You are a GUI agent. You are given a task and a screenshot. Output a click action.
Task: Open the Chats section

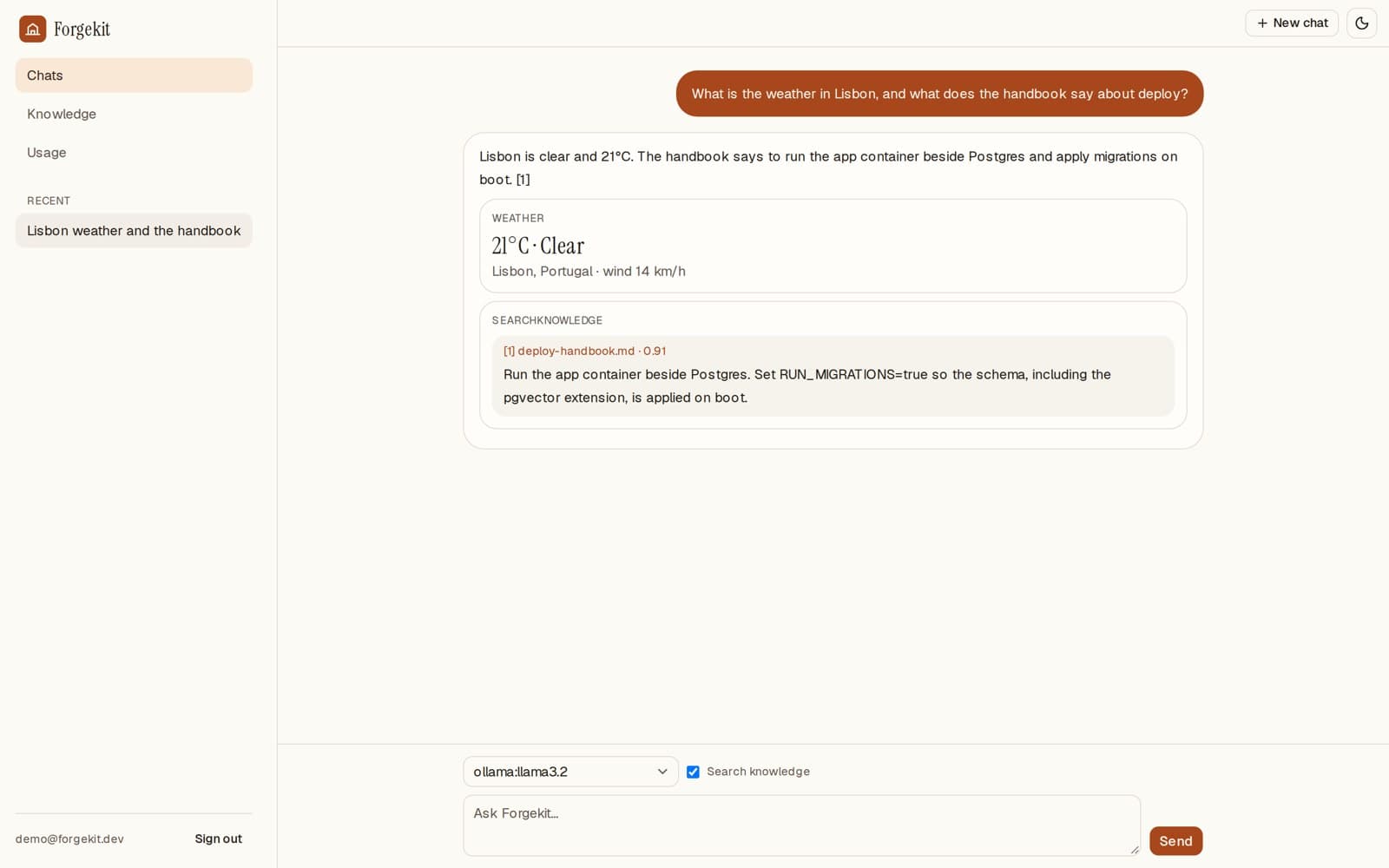tap(134, 76)
